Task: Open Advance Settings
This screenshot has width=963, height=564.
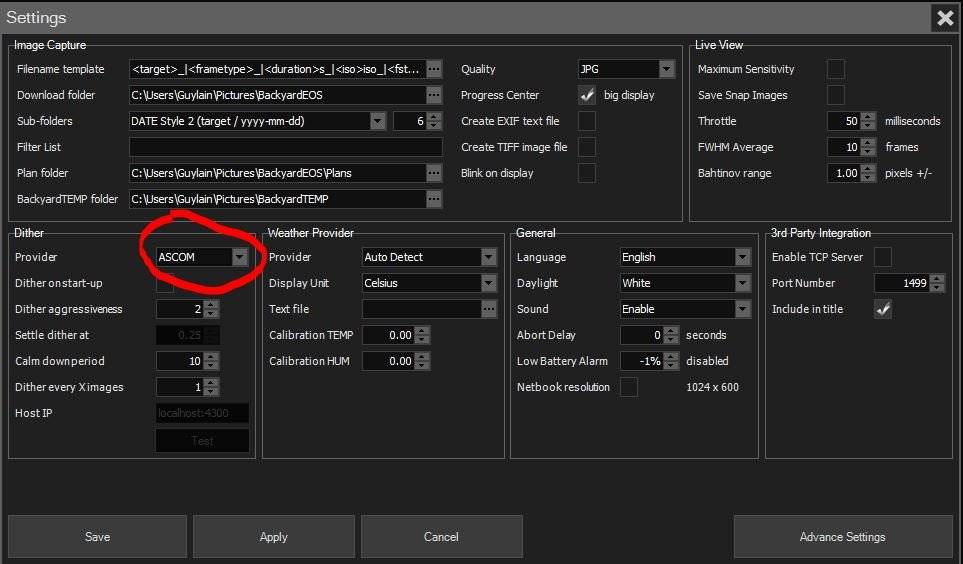Action: tap(843, 536)
